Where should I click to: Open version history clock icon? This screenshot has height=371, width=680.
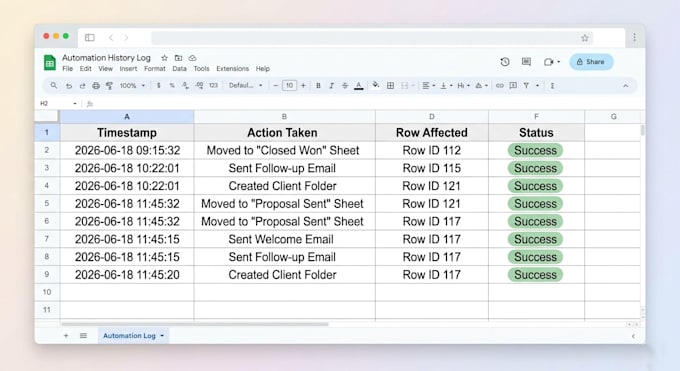505,62
